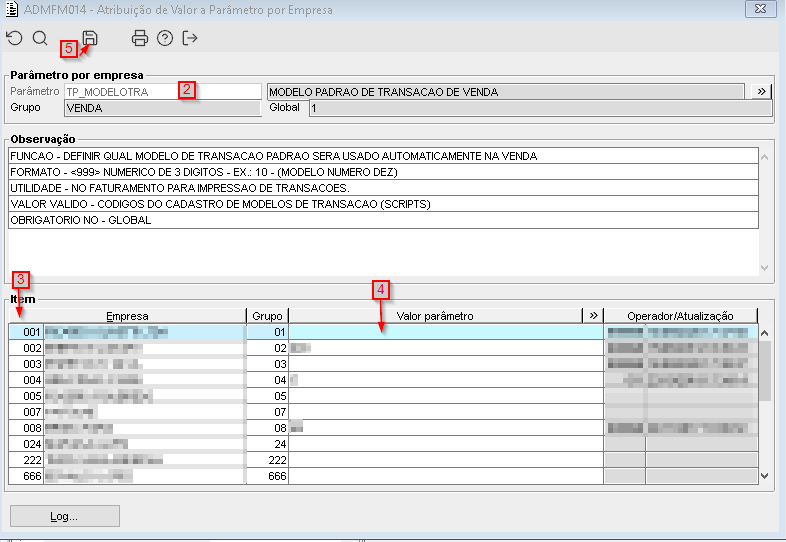Open help question mark icon
The height and width of the screenshot is (542, 786).
(x=164, y=38)
